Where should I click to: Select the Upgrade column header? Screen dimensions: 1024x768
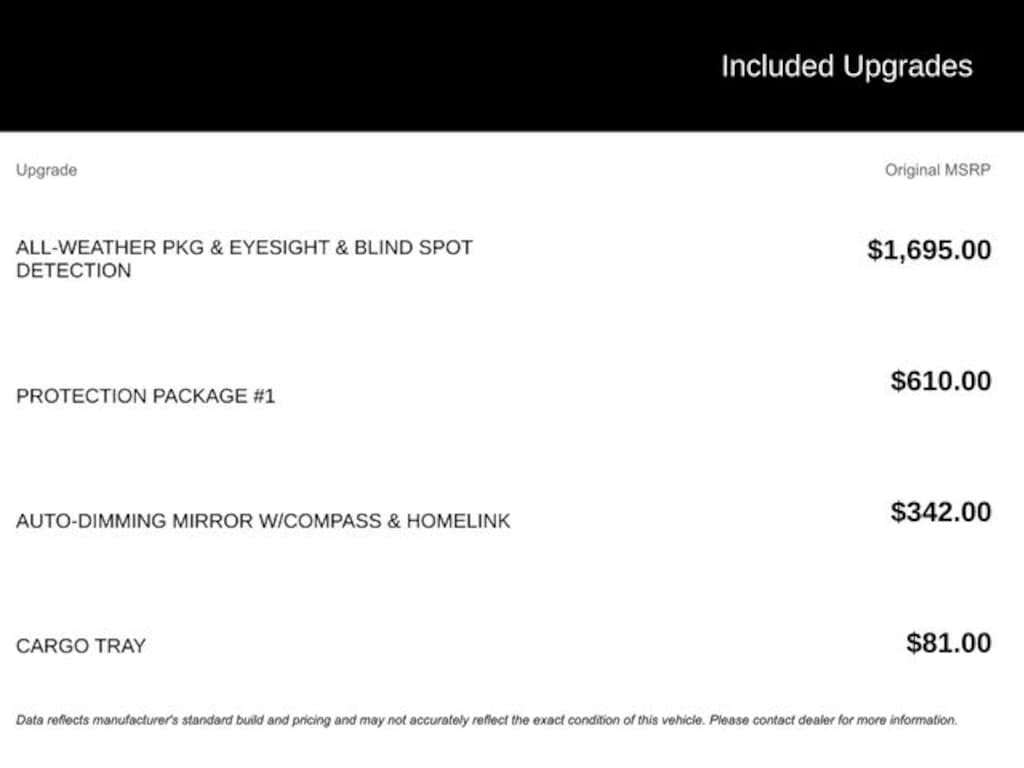46,170
